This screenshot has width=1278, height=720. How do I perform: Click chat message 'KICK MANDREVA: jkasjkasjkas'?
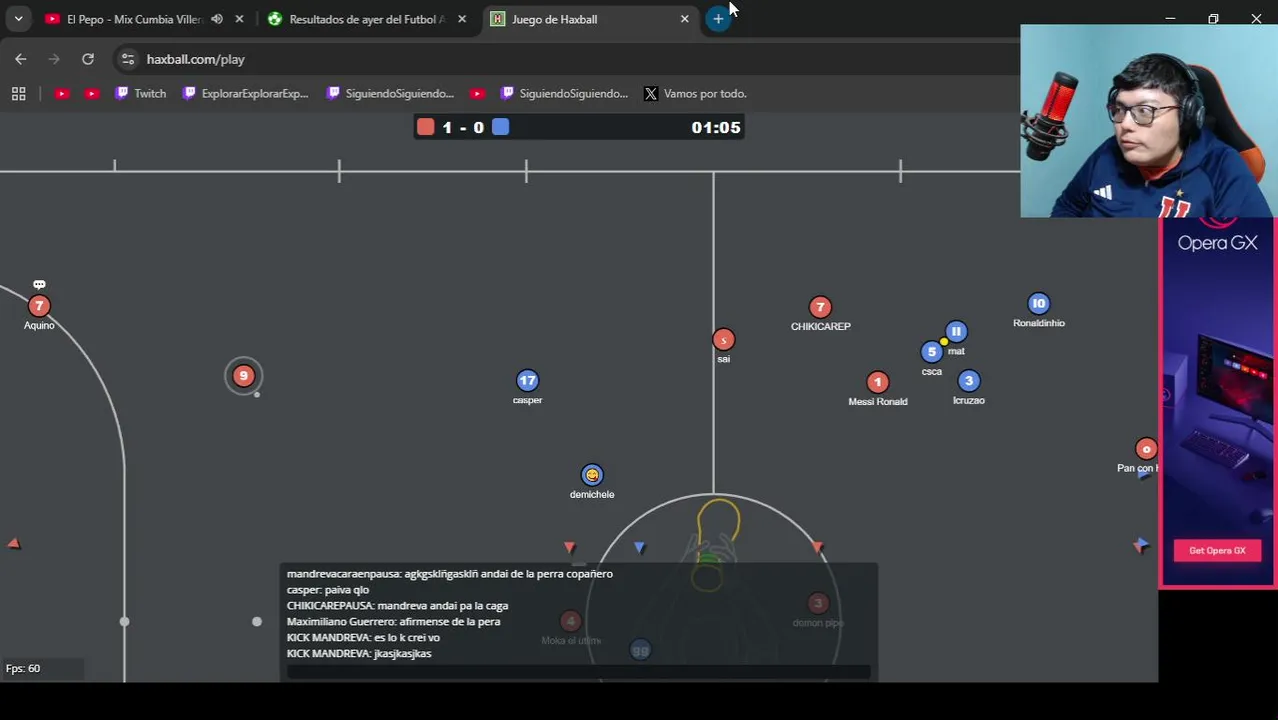tap(359, 654)
